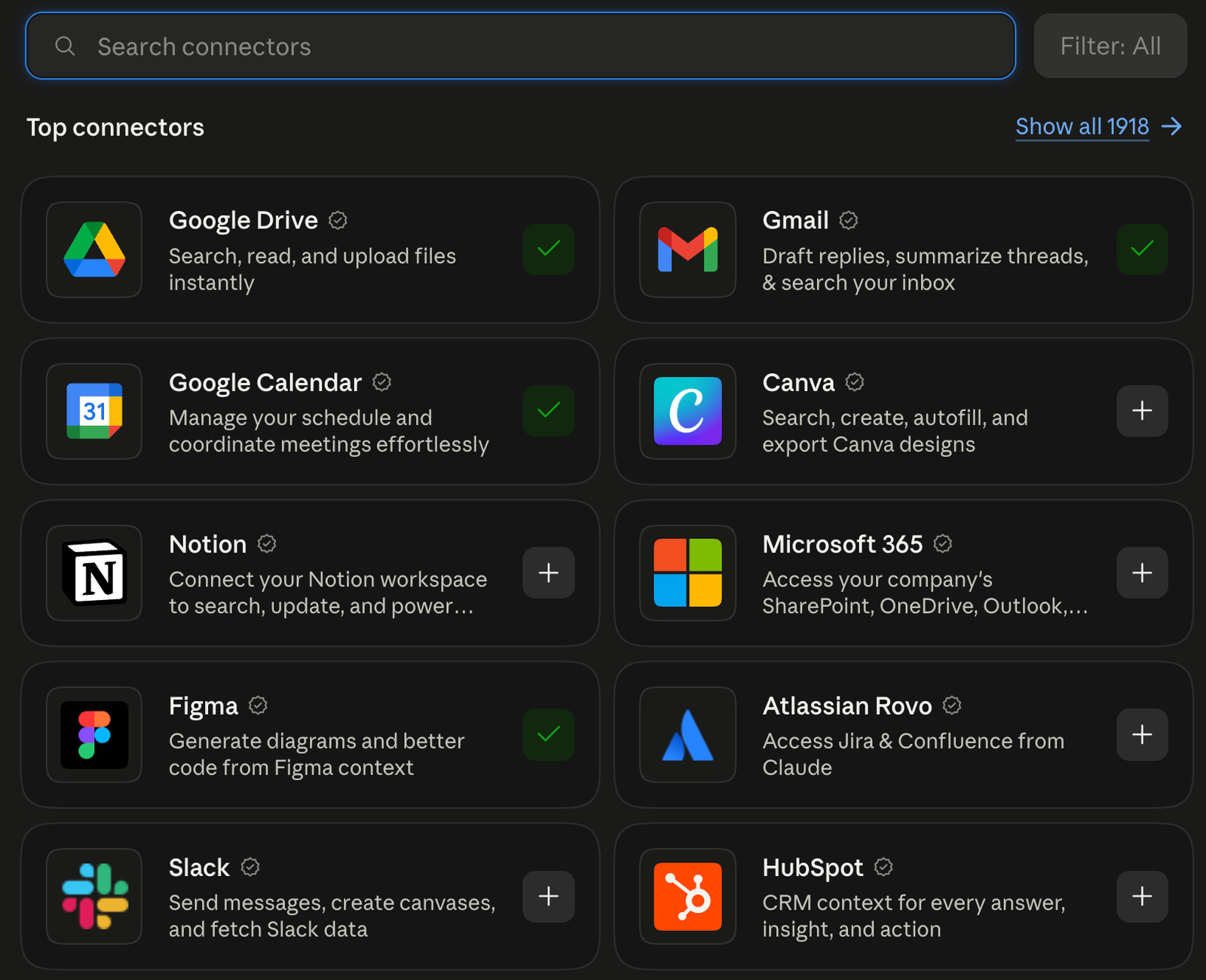Open the HubSpot connector title
This screenshot has height=980, width=1206.
tap(813, 868)
